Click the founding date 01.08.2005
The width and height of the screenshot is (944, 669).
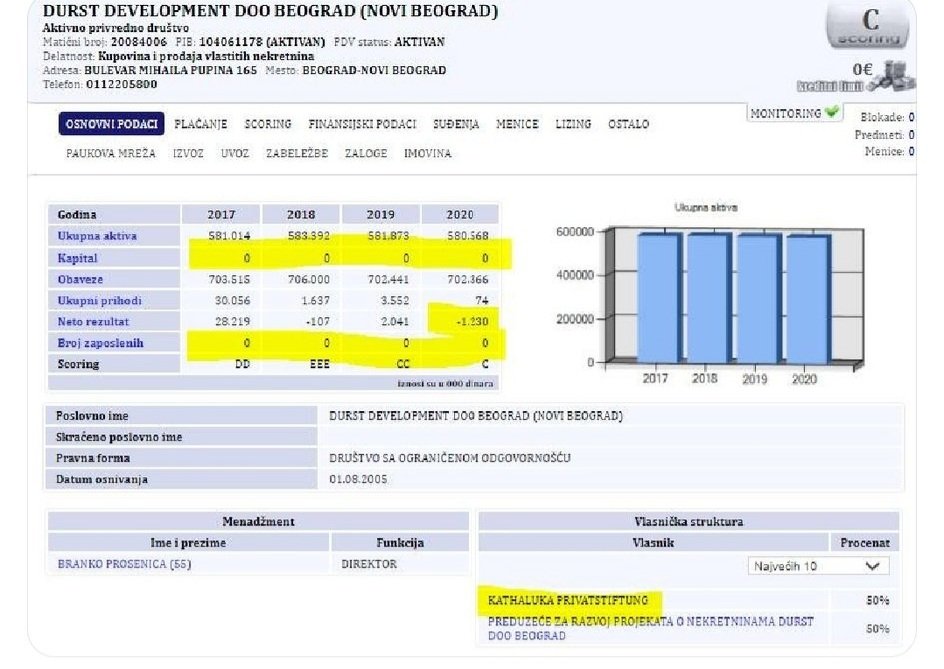click(358, 479)
